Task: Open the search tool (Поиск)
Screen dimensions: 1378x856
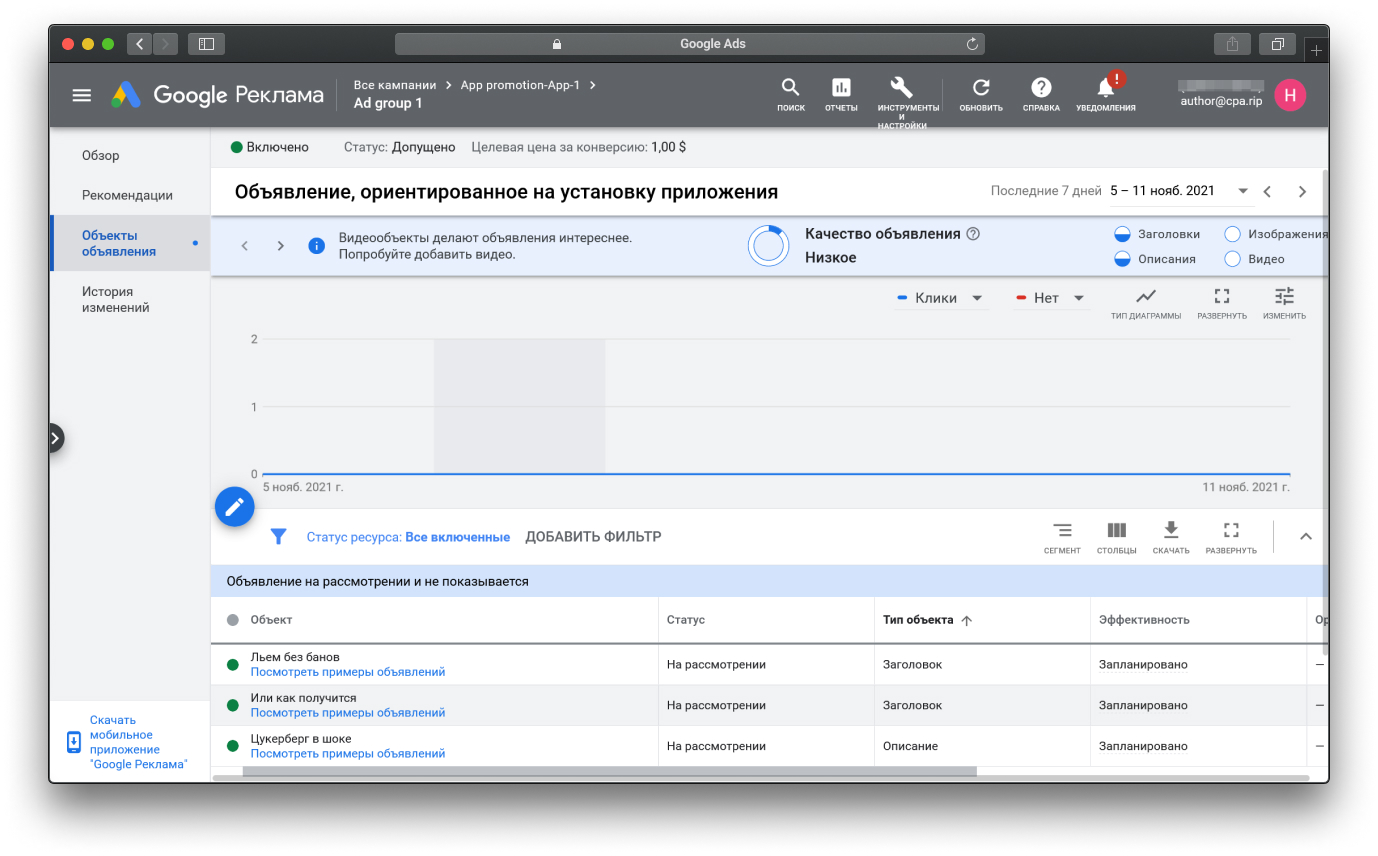Action: 790,95
